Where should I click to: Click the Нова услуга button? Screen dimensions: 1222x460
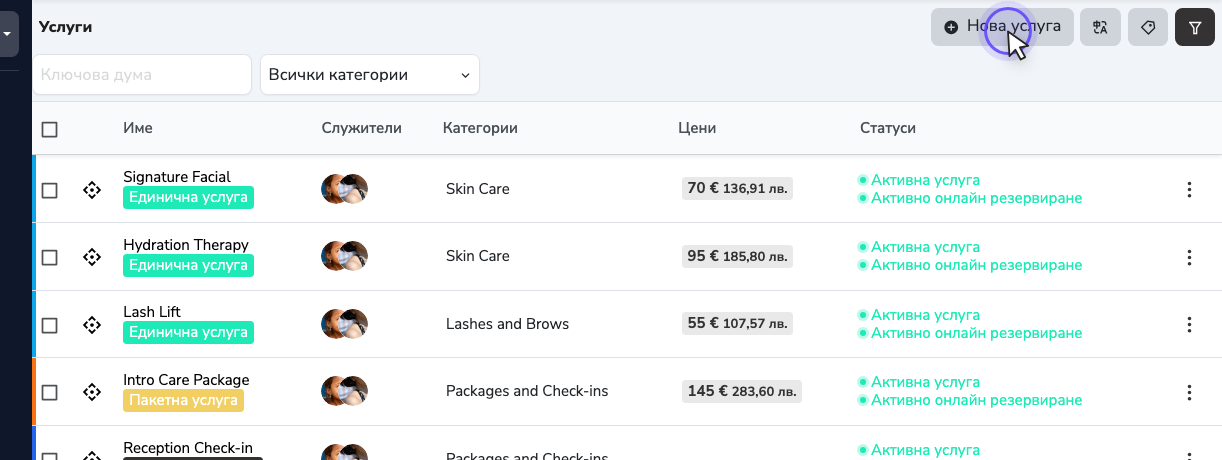click(1002, 27)
